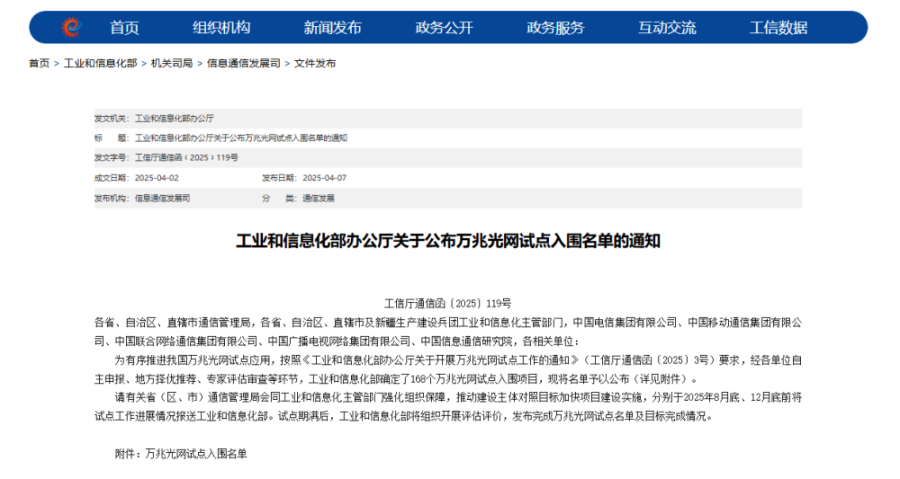Select the 发文机关 value 工业和信息化部办公厅
Viewport: 900px width, 479px height.
pos(174,118)
